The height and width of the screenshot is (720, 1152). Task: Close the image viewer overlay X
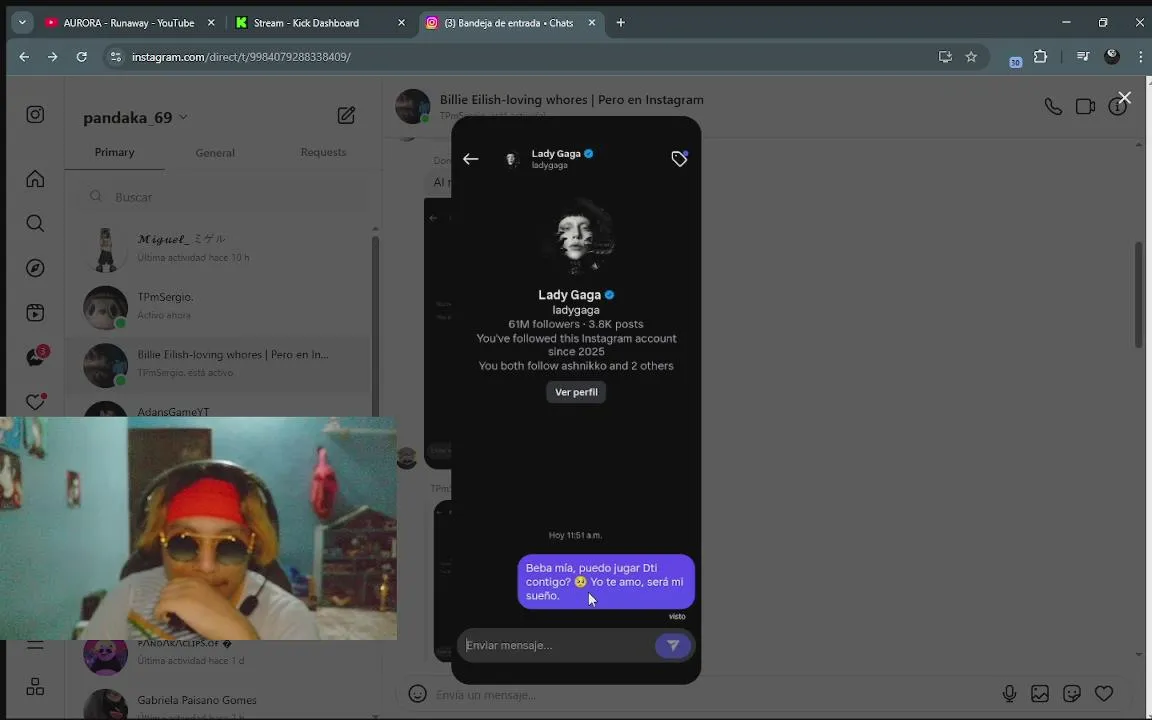point(1124,98)
